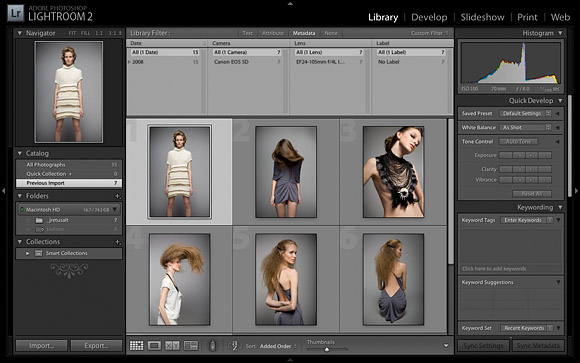
Task: Switch to Grid view
Action: [x=136, y=346]
